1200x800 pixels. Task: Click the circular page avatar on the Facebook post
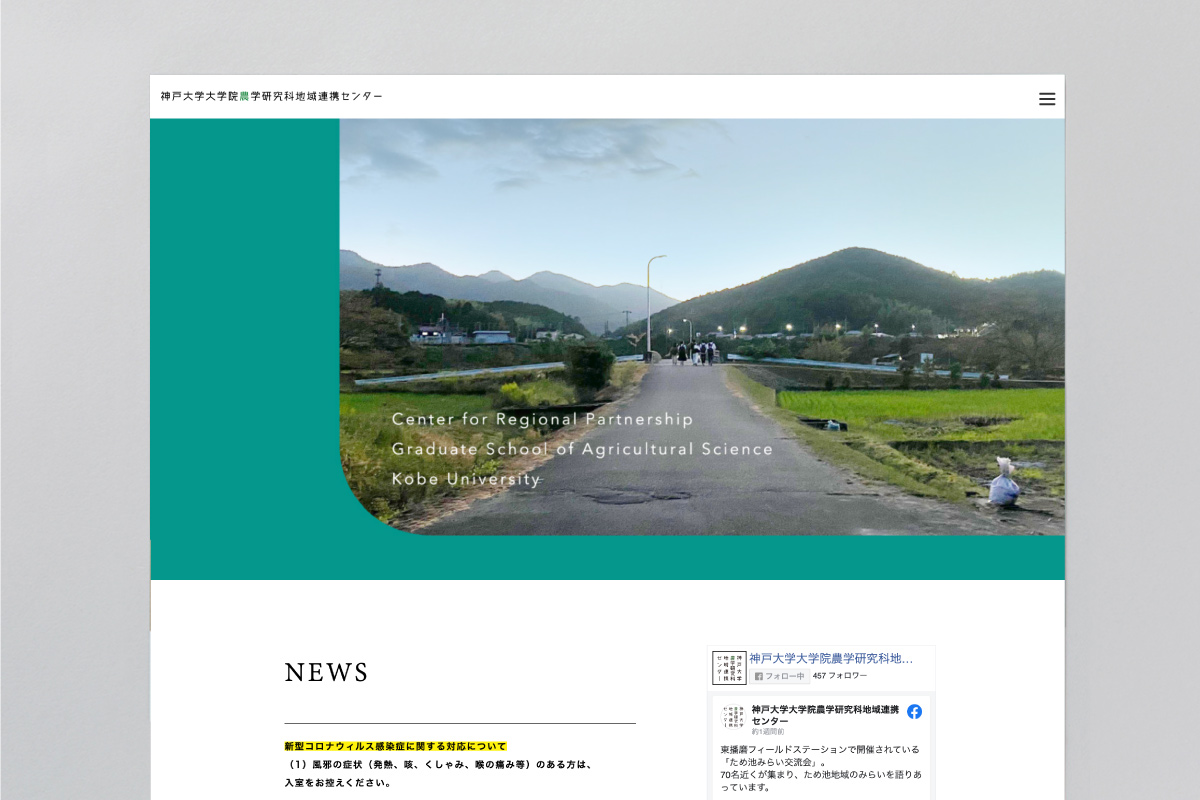point(735,715)
